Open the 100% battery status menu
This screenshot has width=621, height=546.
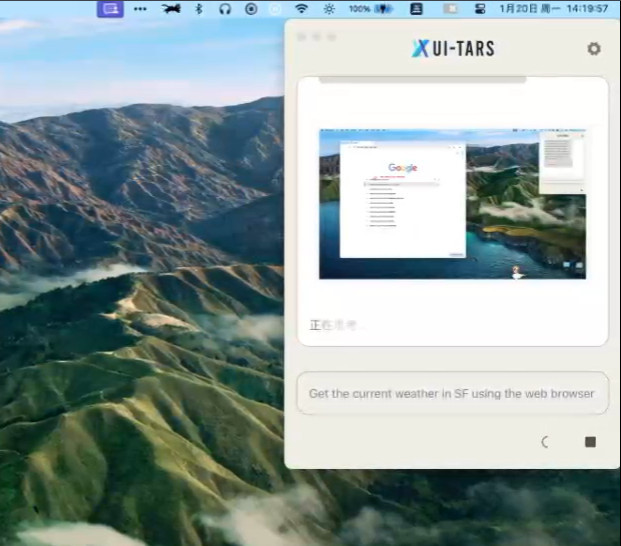(x=371, y=9)
